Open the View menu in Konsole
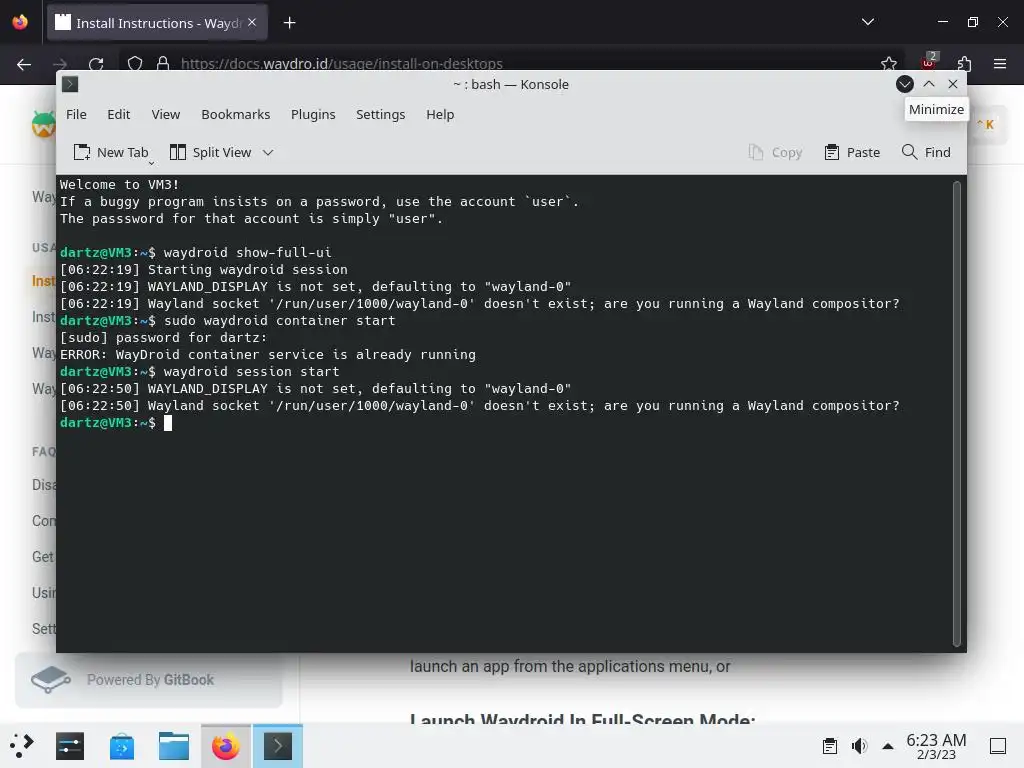Screen dimensions: 1024x768 (x=165, y=114)
